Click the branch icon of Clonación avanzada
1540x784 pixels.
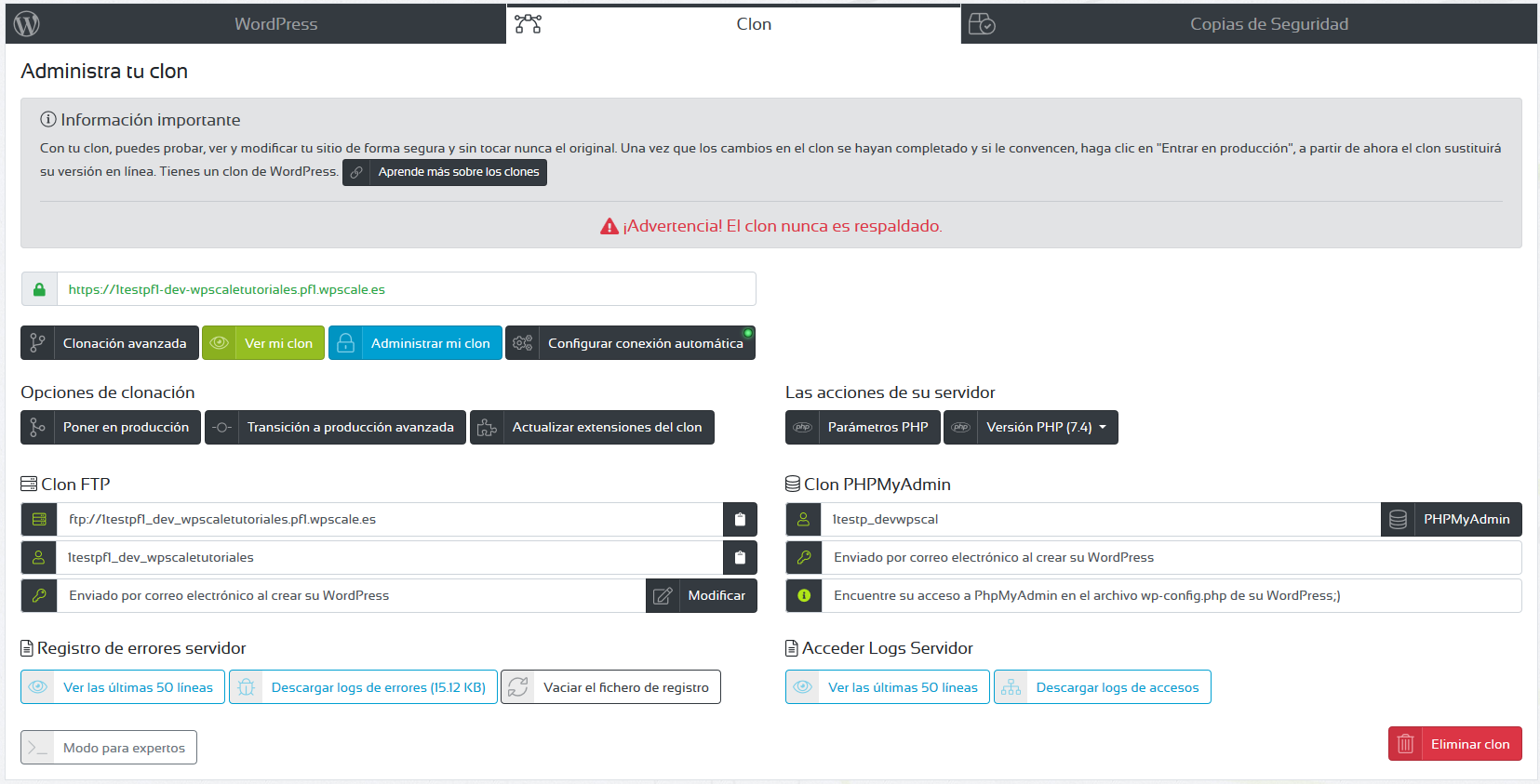(x=37, y=343)
